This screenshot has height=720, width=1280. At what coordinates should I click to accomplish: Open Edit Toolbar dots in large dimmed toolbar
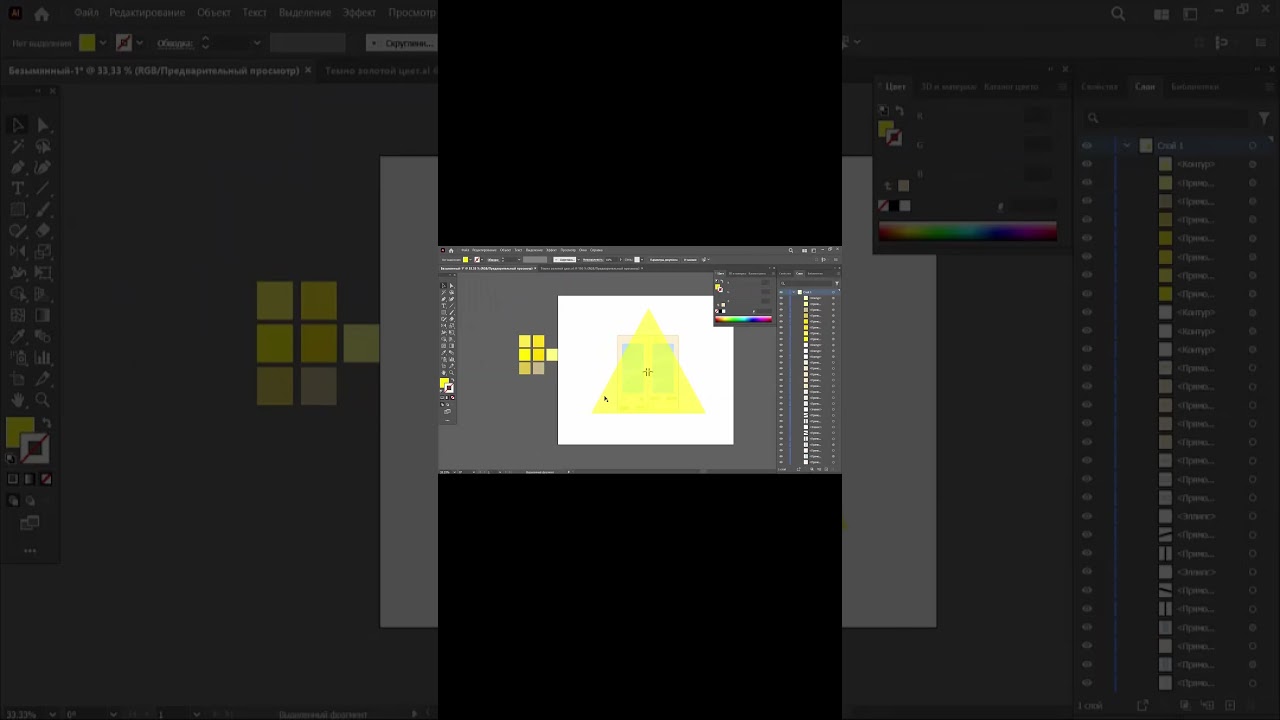30,551
